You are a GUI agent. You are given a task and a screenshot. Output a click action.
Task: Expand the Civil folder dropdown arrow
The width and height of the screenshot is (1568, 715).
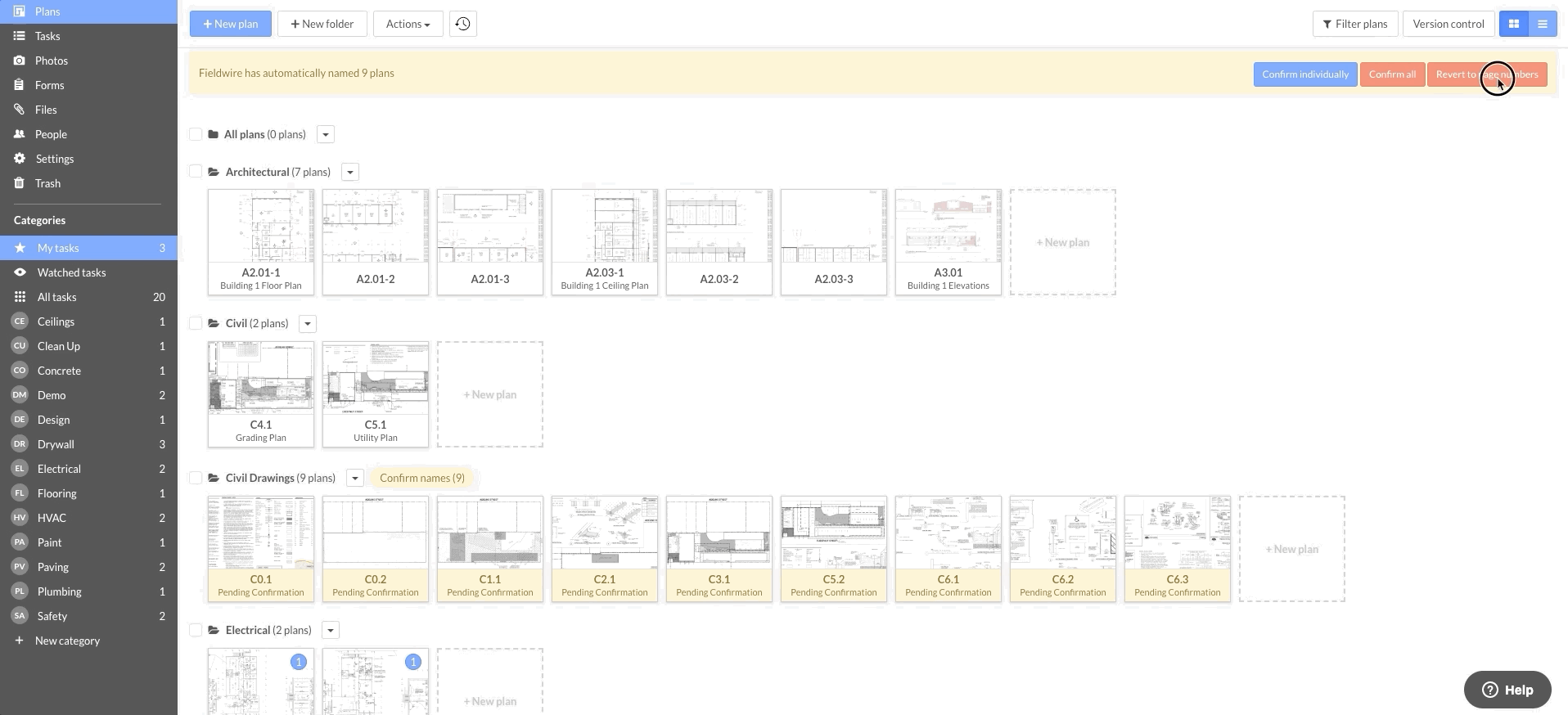click(x=308, y=324)
